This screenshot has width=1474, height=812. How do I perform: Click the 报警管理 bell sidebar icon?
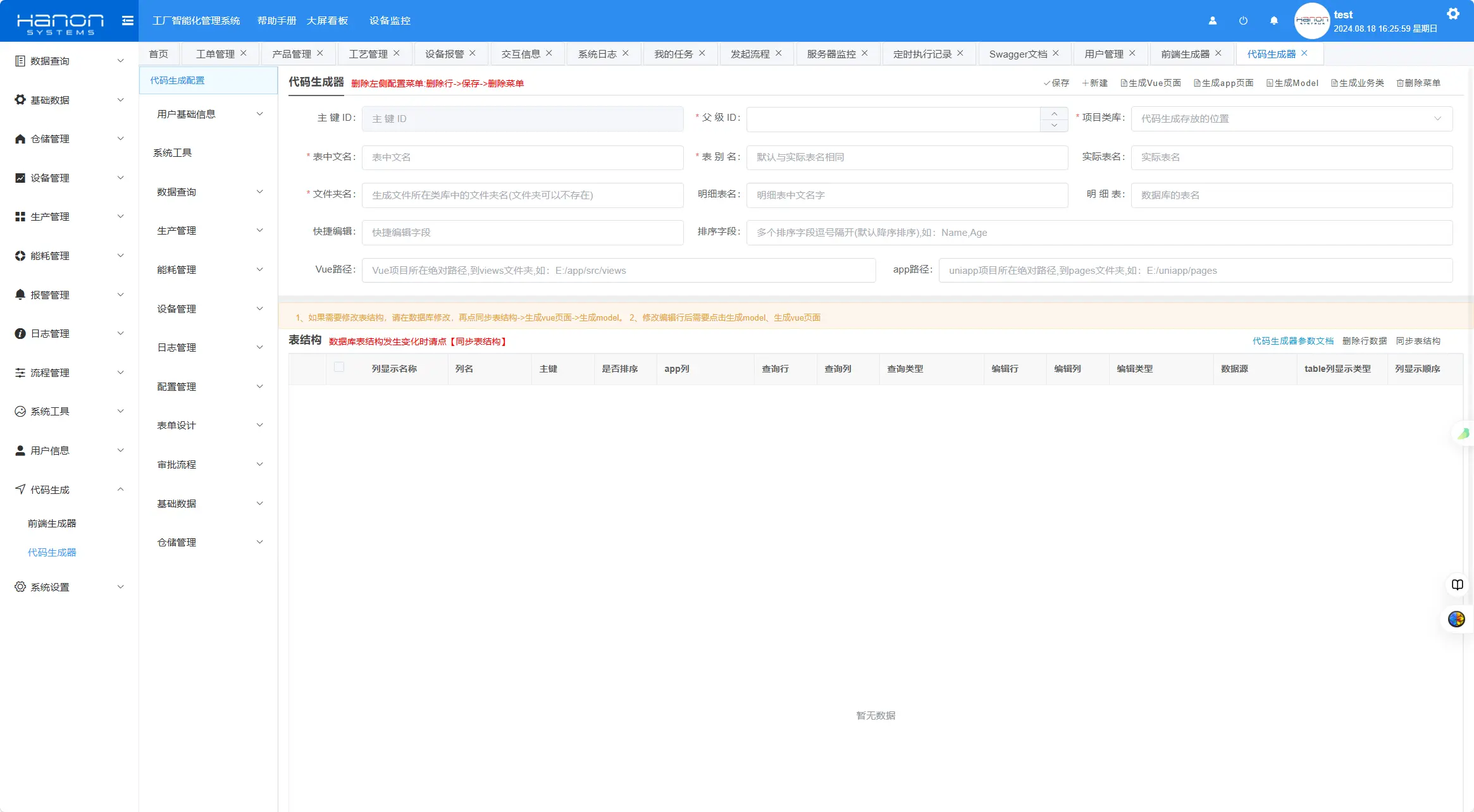pyautogui.click(x=20, y=295)
